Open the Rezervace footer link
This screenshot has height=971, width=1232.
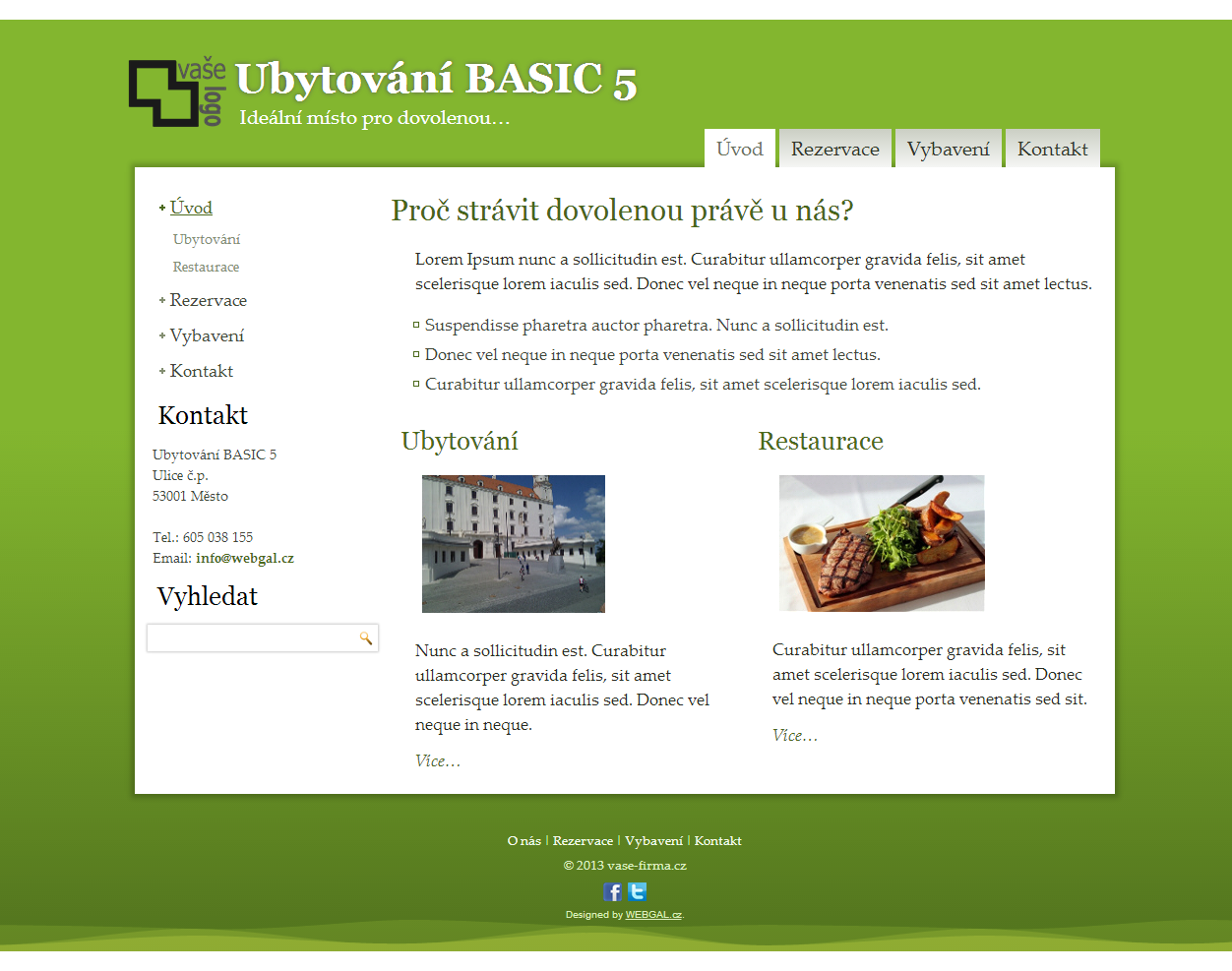pyautogui.click(x=583, y=841)
